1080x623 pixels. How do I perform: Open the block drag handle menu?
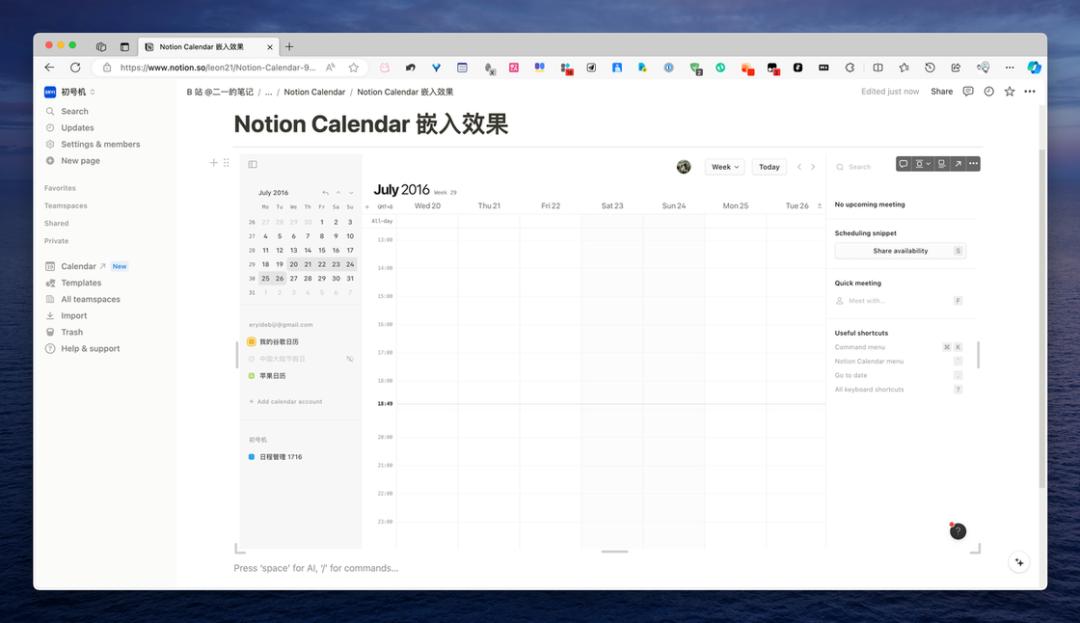226,162
